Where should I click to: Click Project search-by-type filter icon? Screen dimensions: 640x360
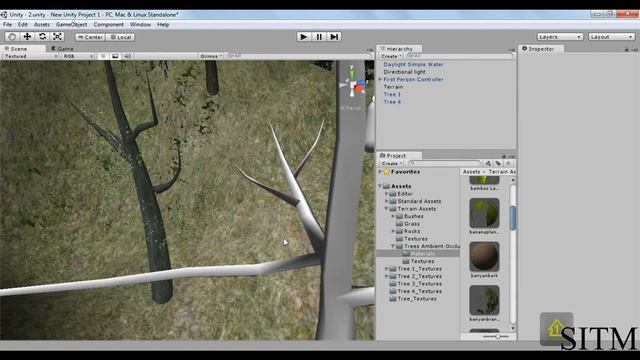click(488, 163)
